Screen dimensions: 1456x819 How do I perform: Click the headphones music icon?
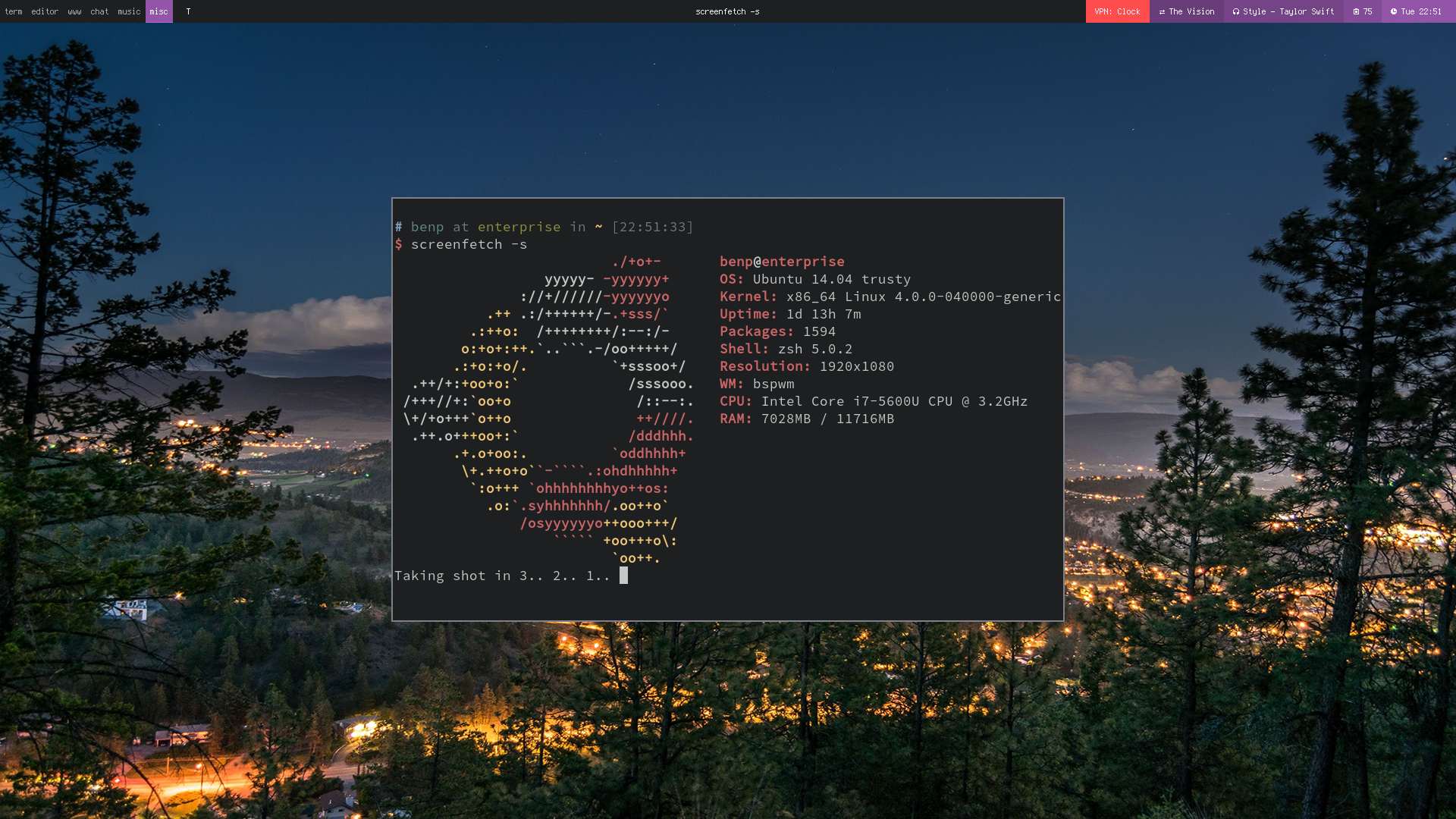[x=1236, y=11]
